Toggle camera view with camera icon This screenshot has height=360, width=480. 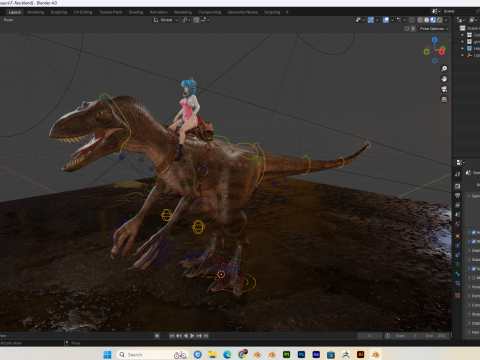pos(444,89)
